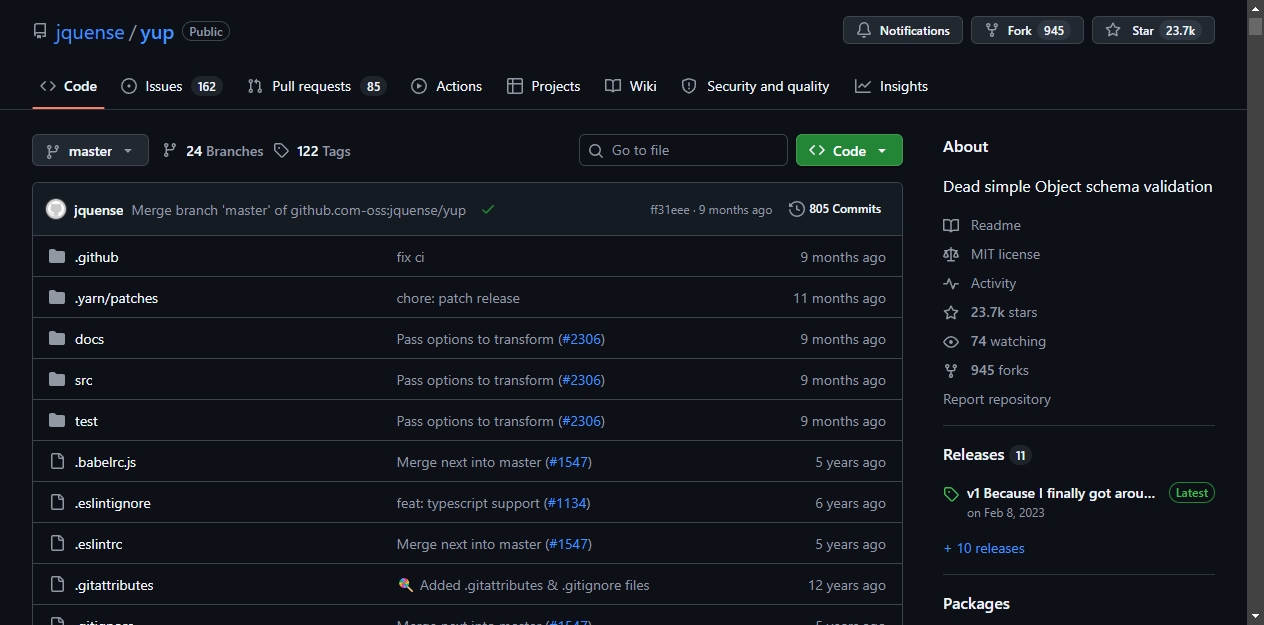Image resolution: width=1264 pixels, height=625 pixels.
Task: Click the Star icon in header
Action: [x=1113, y=30]
